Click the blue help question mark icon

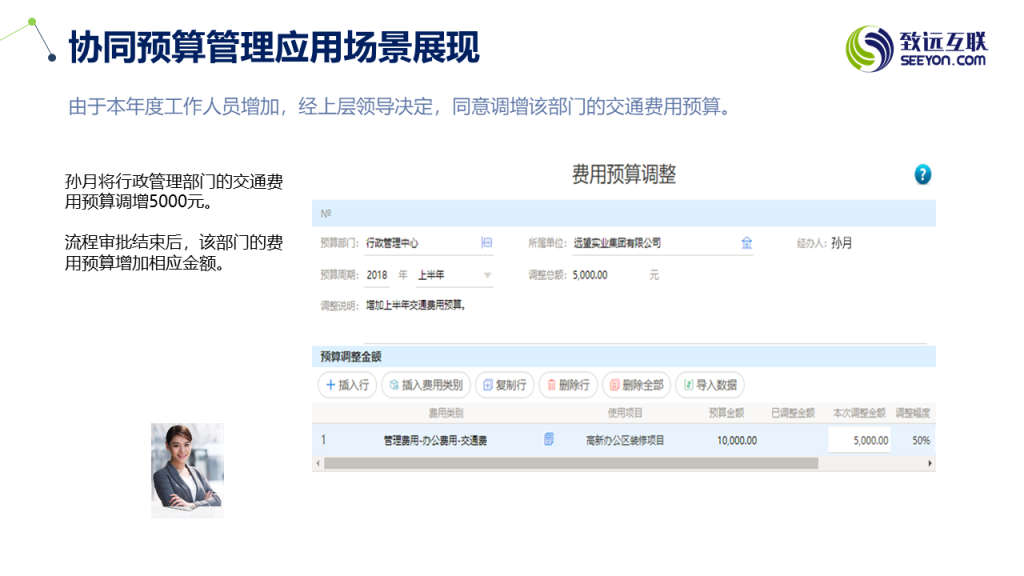tap(922, 175)
